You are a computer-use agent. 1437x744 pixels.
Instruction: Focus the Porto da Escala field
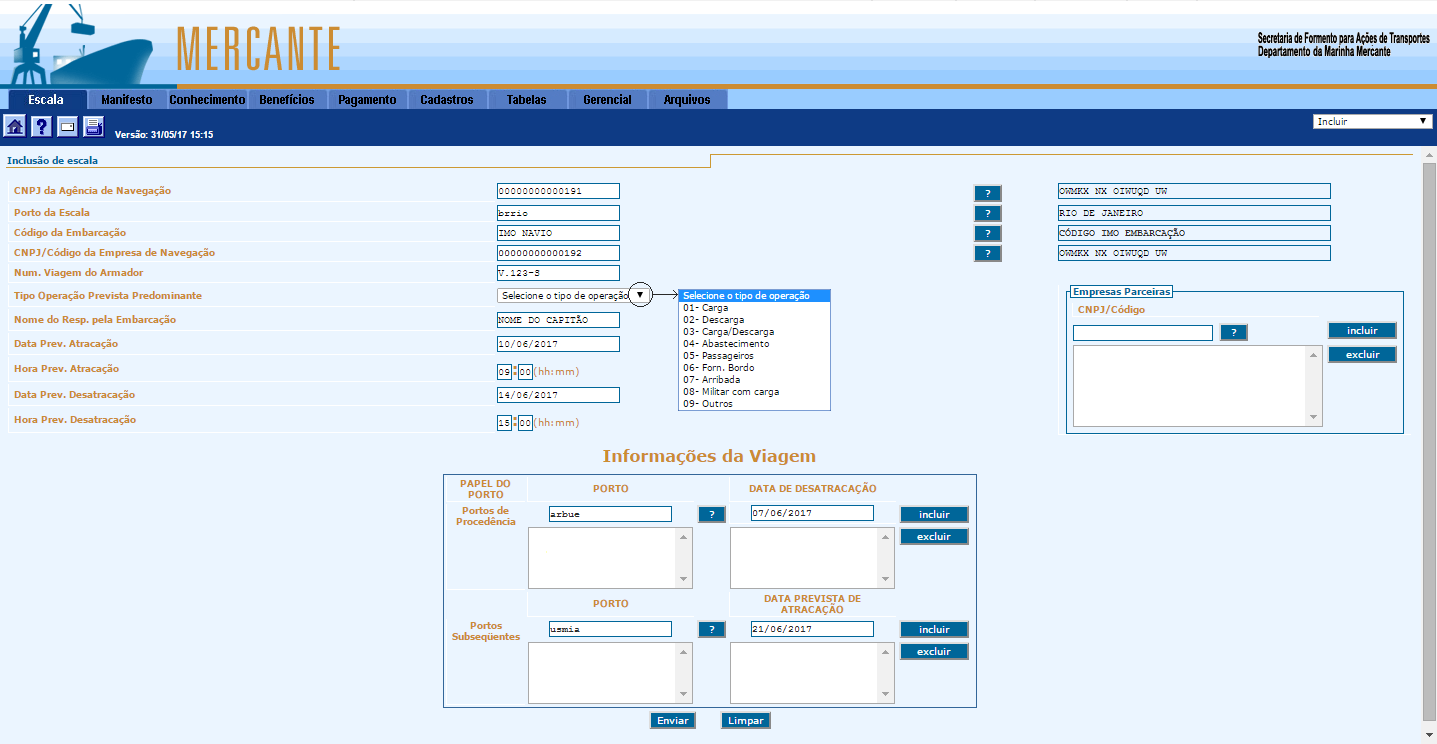coord(558,213)
